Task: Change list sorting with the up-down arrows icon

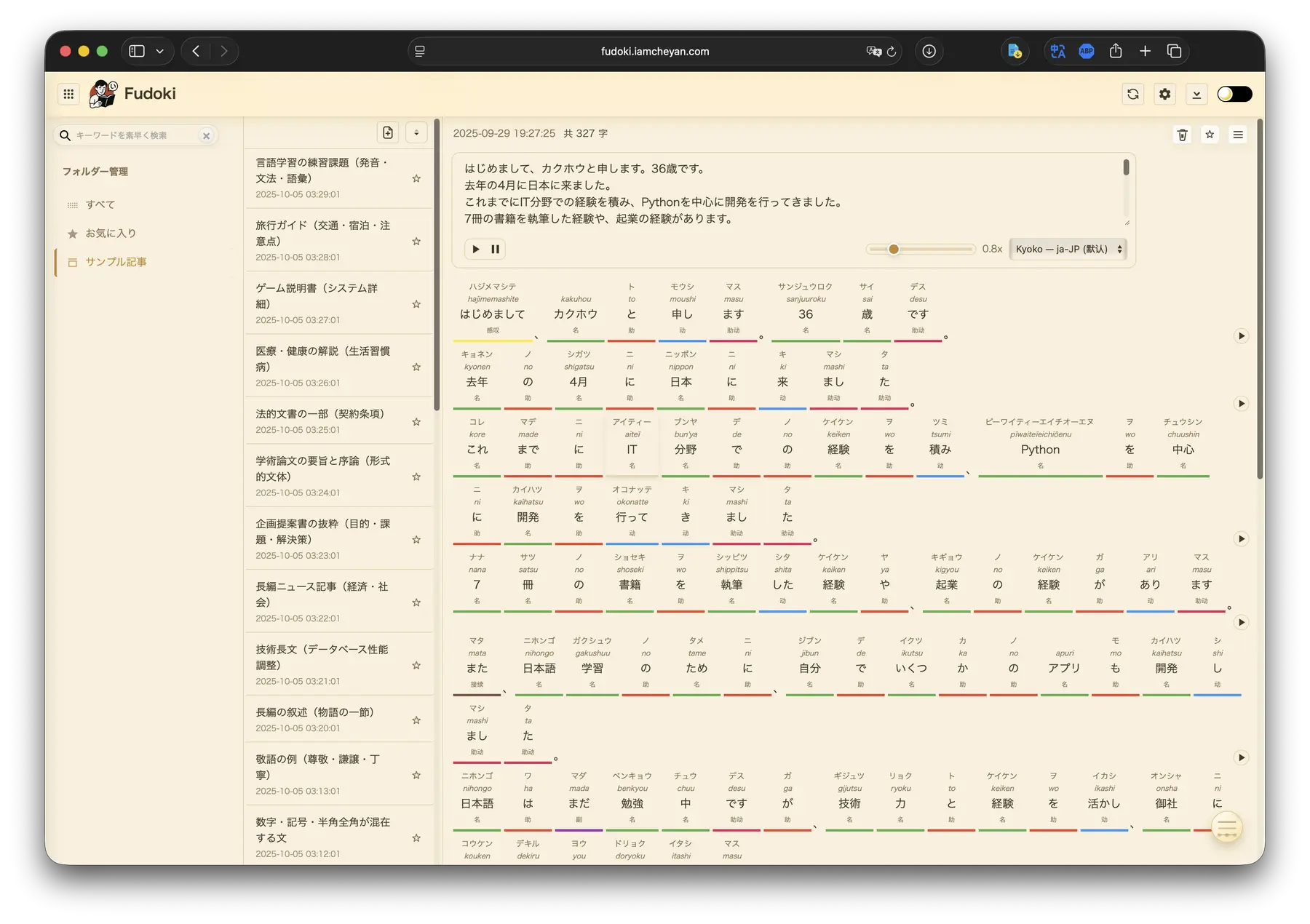Action: (x=416, y=133)
